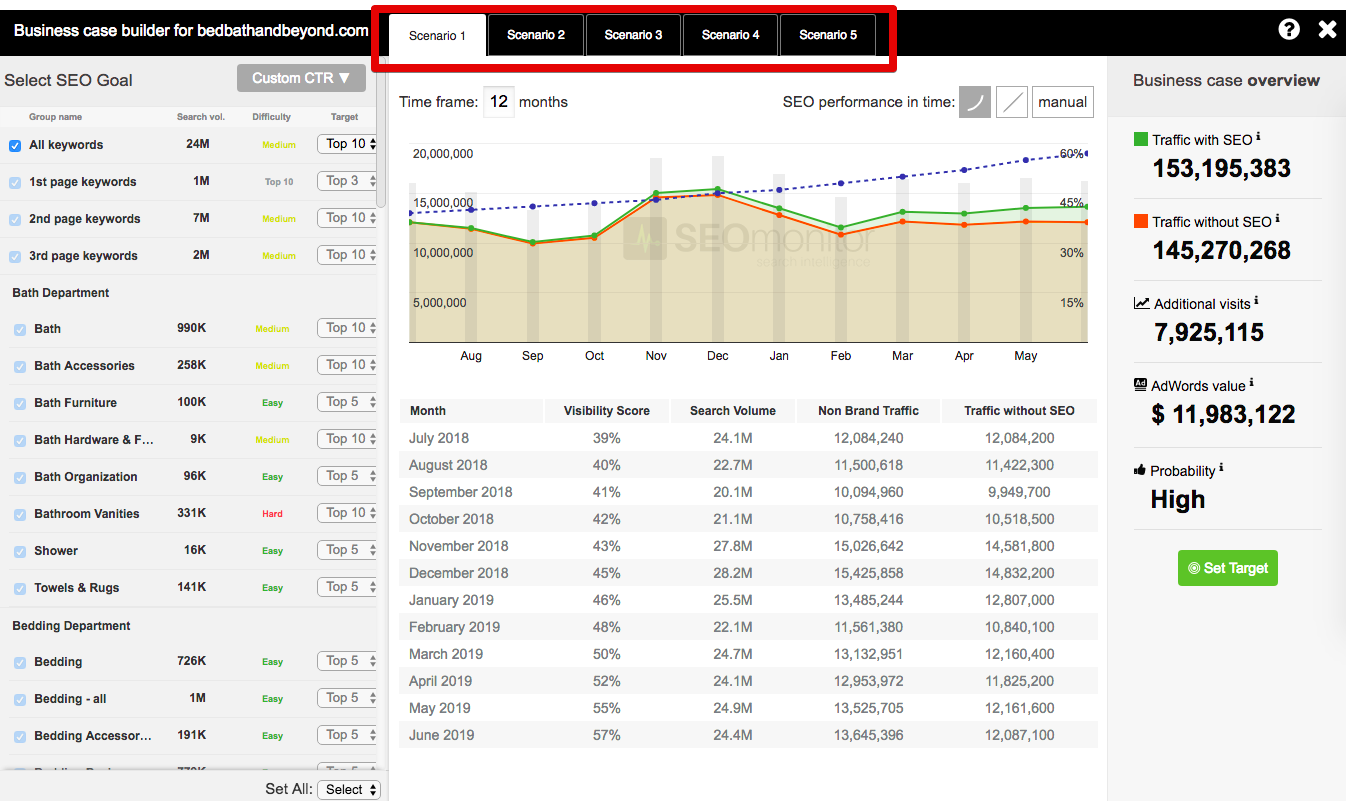
Task: Click the June 2019 table row
Action: pyautogui.click(x=748, y=735)
